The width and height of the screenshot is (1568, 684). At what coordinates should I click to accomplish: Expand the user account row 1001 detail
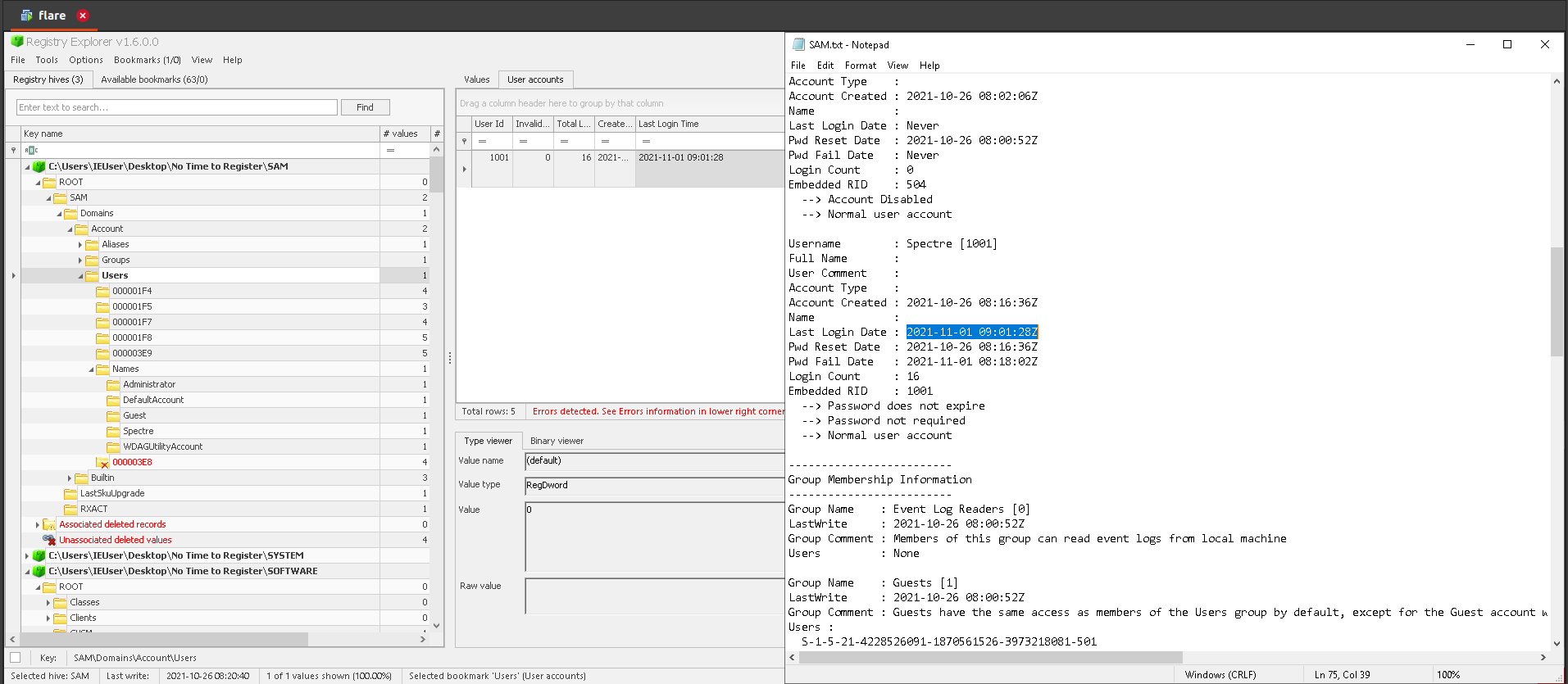coord(464,169)
